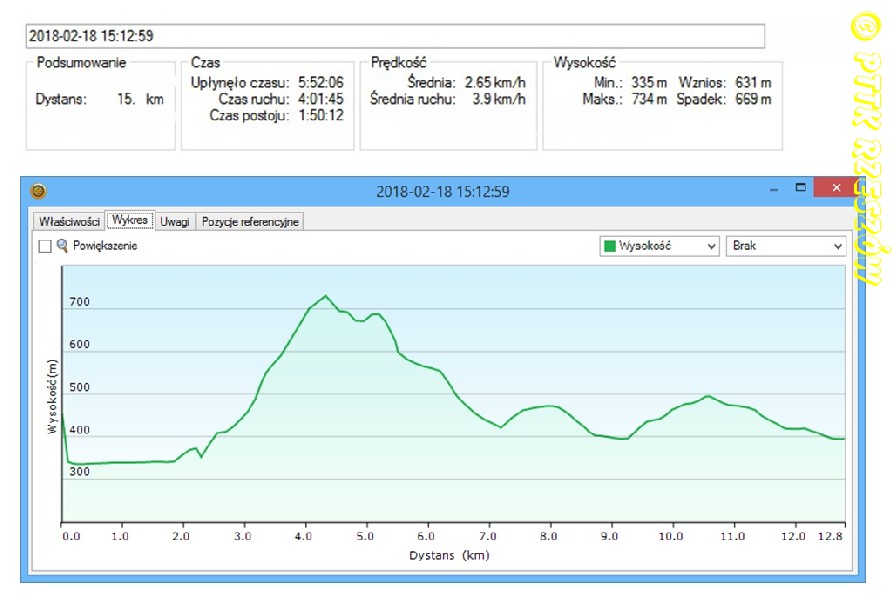The height and width of the screenshot is (600, 894).
Task: Minimize the track details window
Action: click(x=770, y=190)
